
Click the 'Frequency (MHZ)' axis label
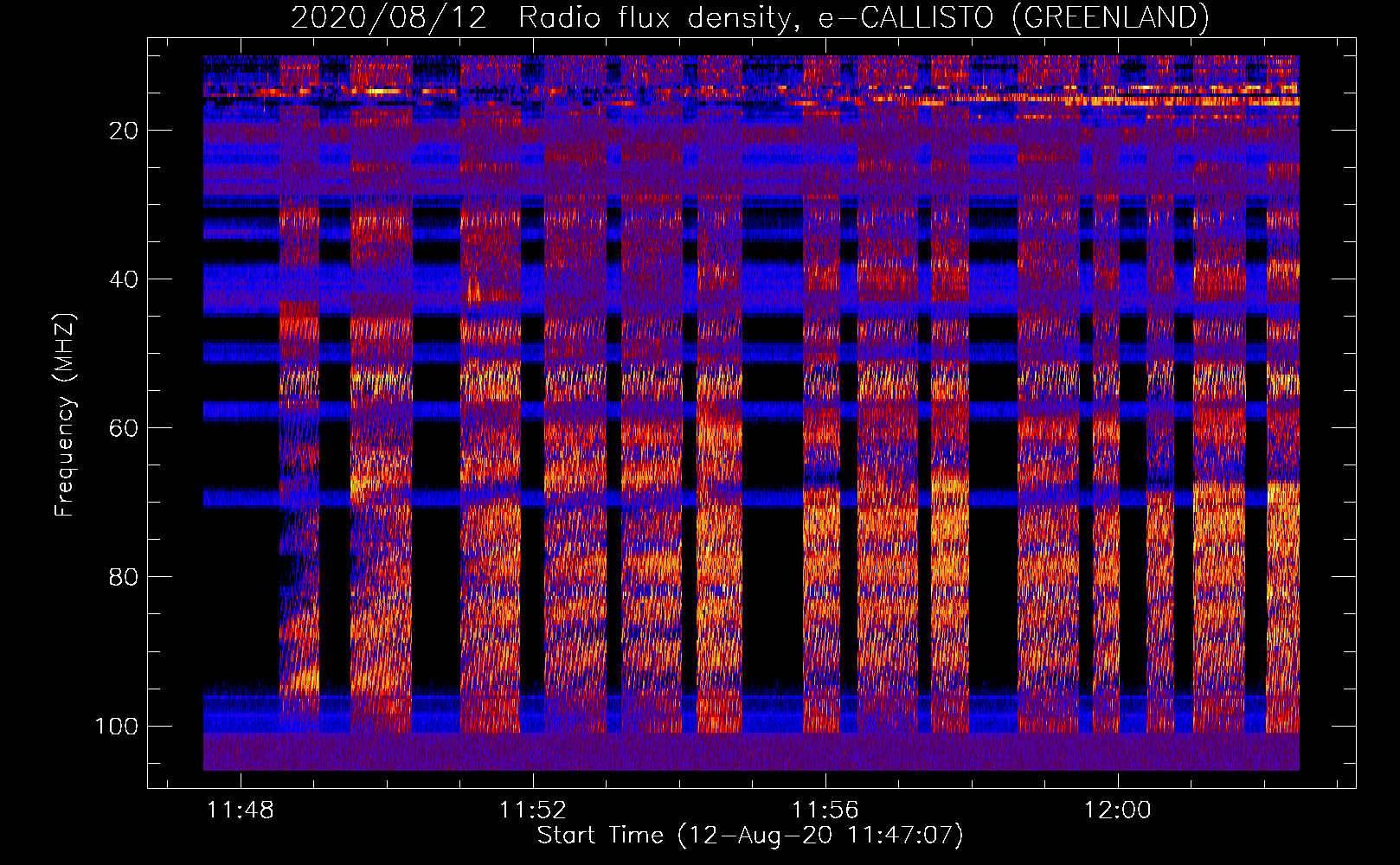[65, 415]
